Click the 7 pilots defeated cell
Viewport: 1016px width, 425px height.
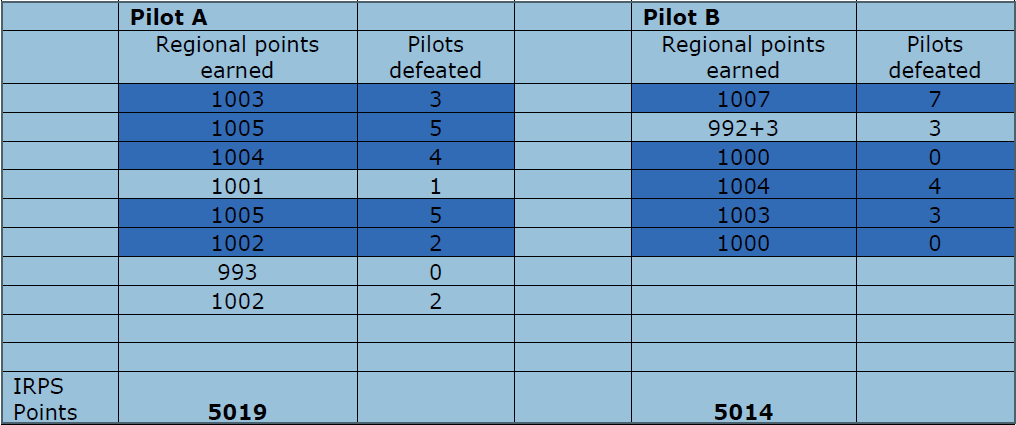(x=935, y=98)
